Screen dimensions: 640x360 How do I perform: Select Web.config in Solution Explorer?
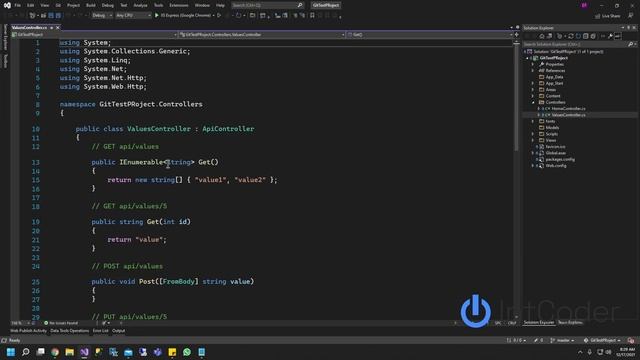(x=556, y=166)
